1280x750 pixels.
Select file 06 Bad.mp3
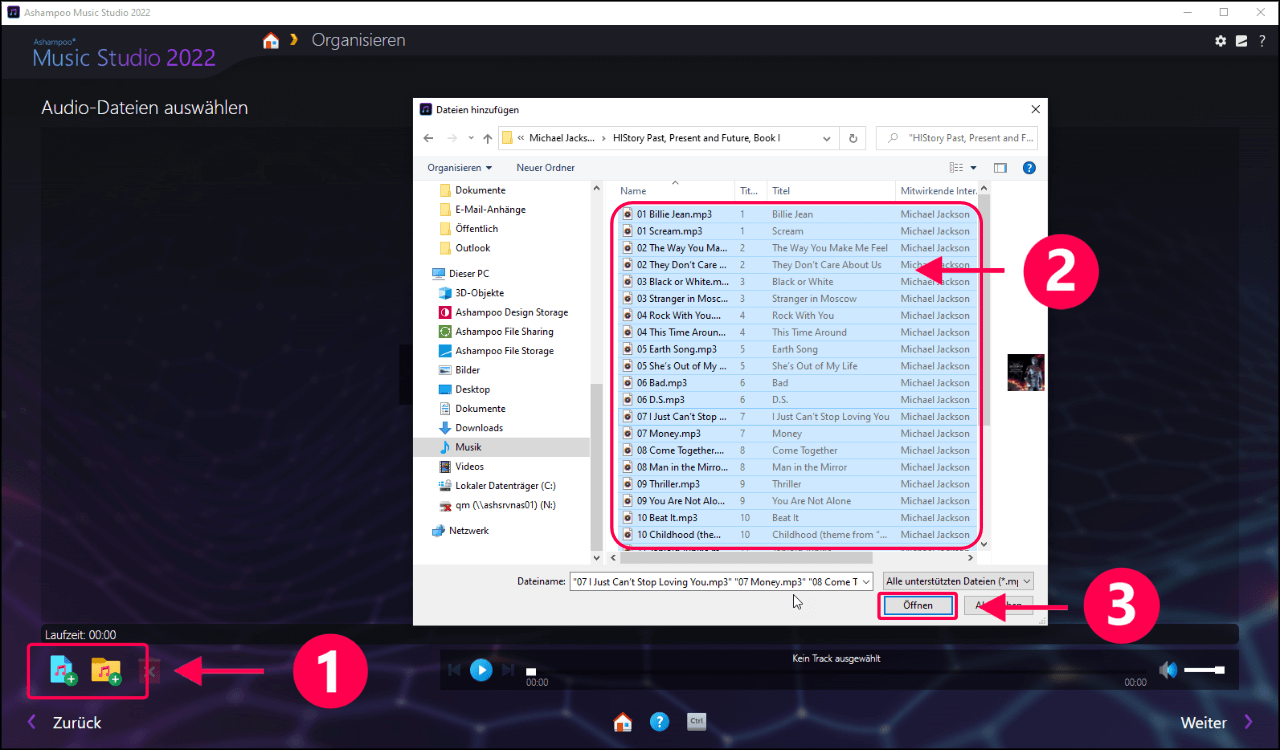point(661,383)
